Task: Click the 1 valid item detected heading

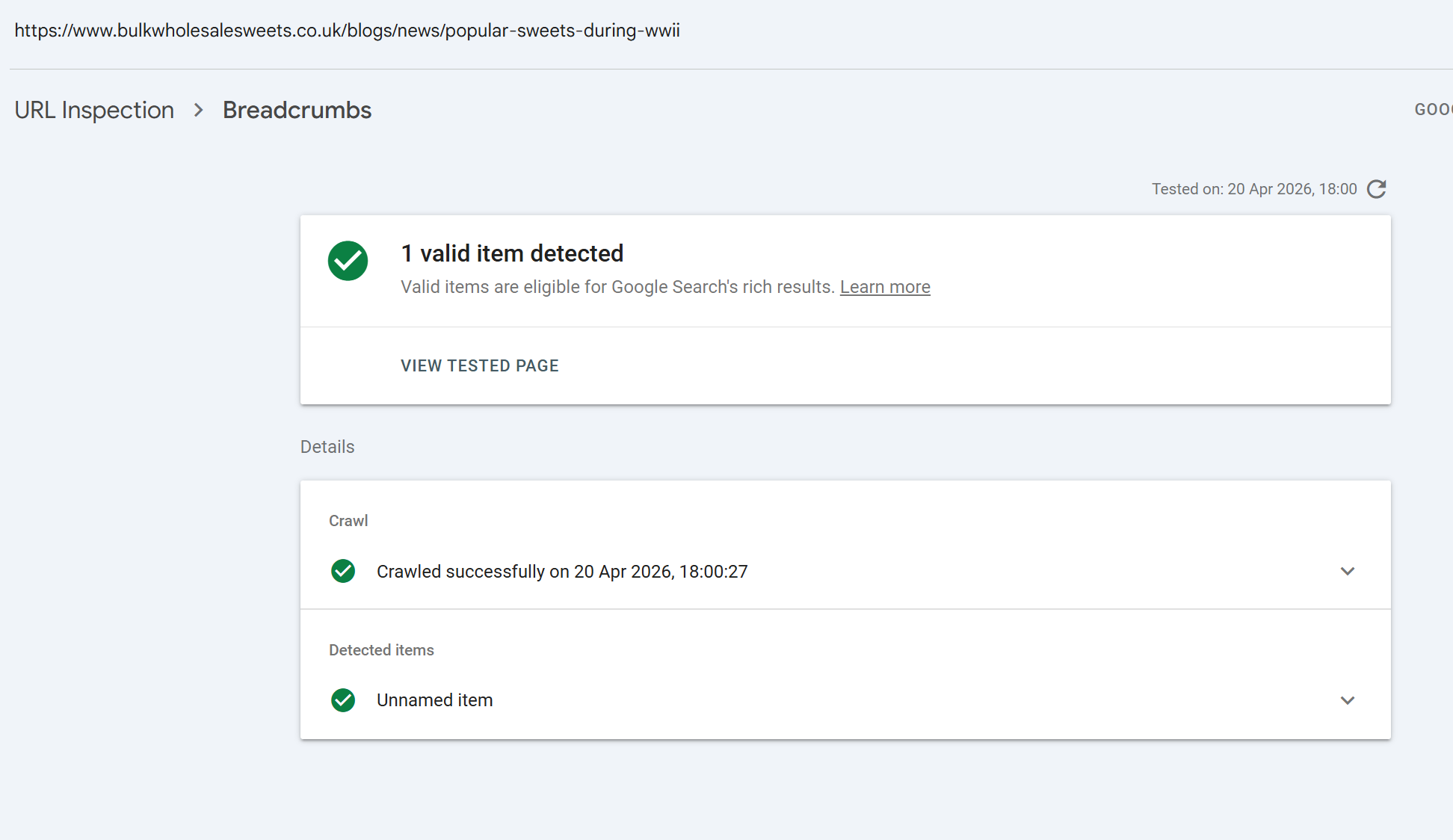Action: click(512, 253)
